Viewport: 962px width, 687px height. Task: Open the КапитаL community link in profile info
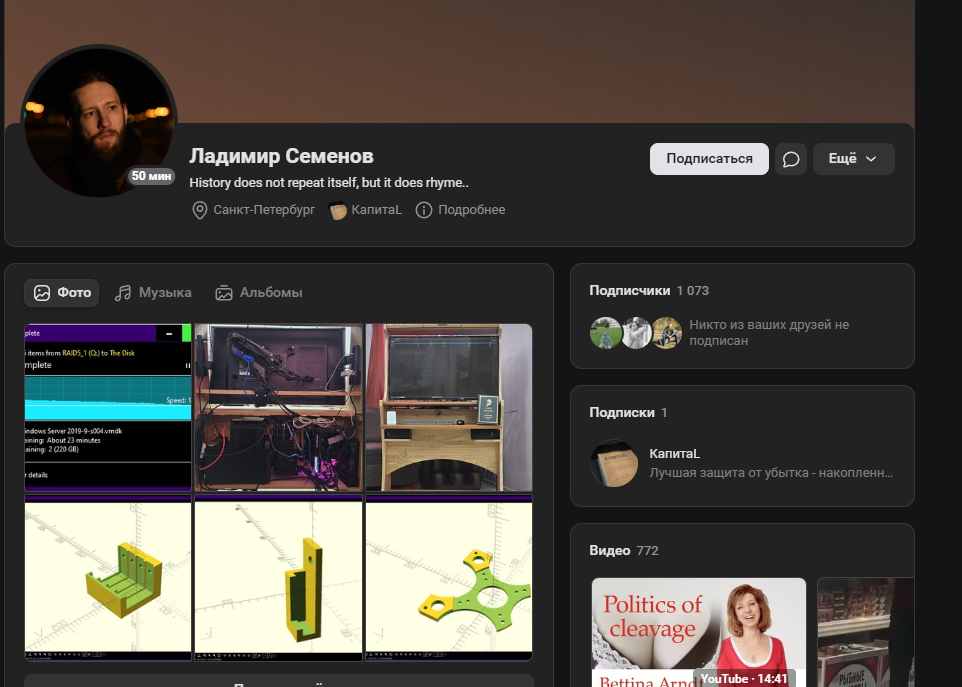coord(377,210)
